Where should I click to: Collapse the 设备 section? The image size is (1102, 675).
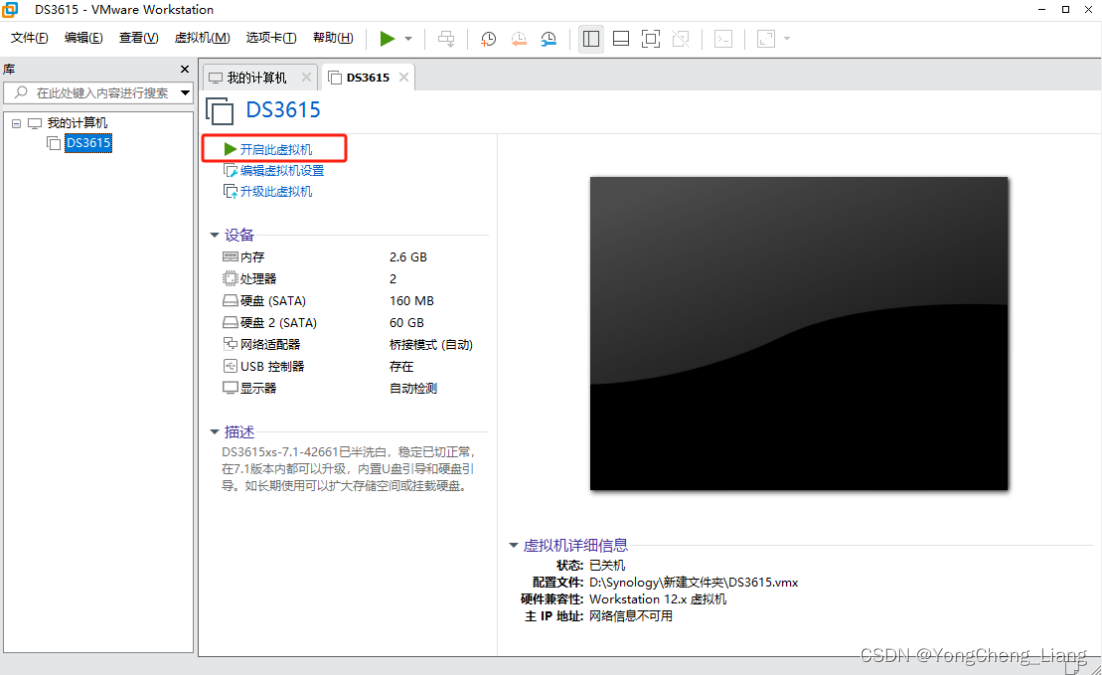point(214,235)
